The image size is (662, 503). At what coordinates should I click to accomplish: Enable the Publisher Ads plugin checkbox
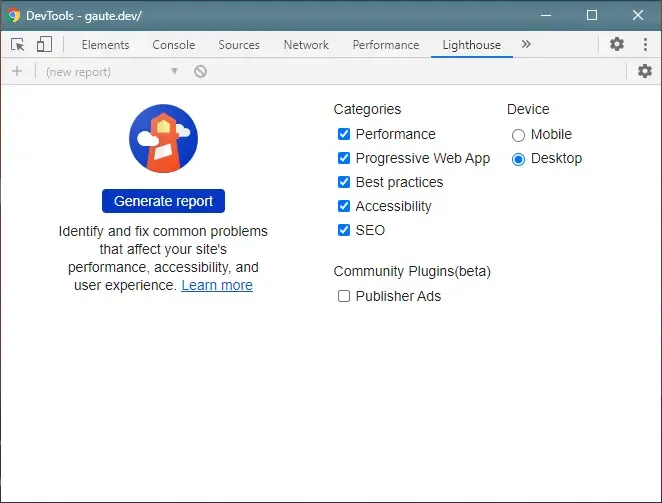[344, 296]
